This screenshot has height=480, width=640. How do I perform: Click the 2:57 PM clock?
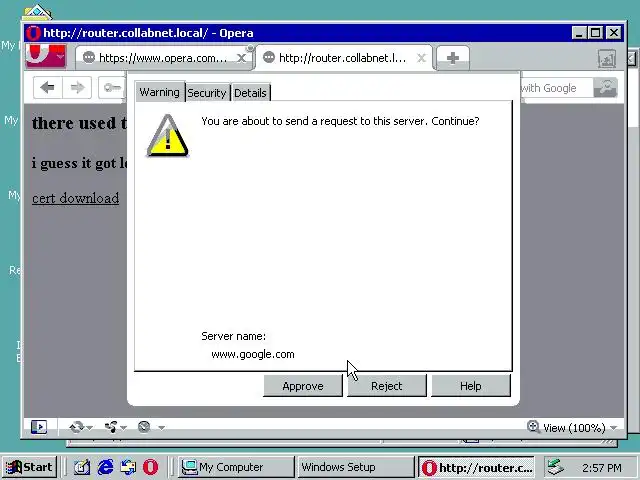pos(602,468)
